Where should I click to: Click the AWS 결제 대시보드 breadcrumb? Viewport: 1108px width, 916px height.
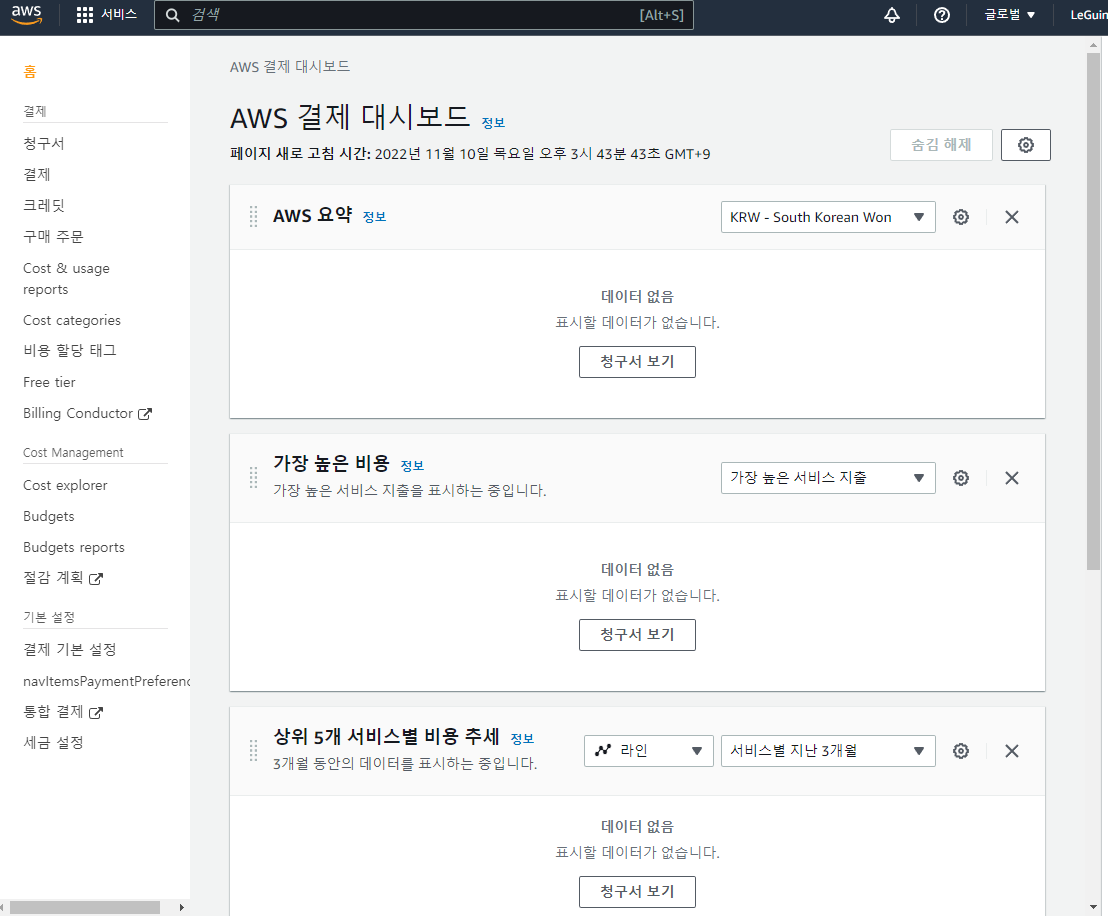tap(290, 66)
